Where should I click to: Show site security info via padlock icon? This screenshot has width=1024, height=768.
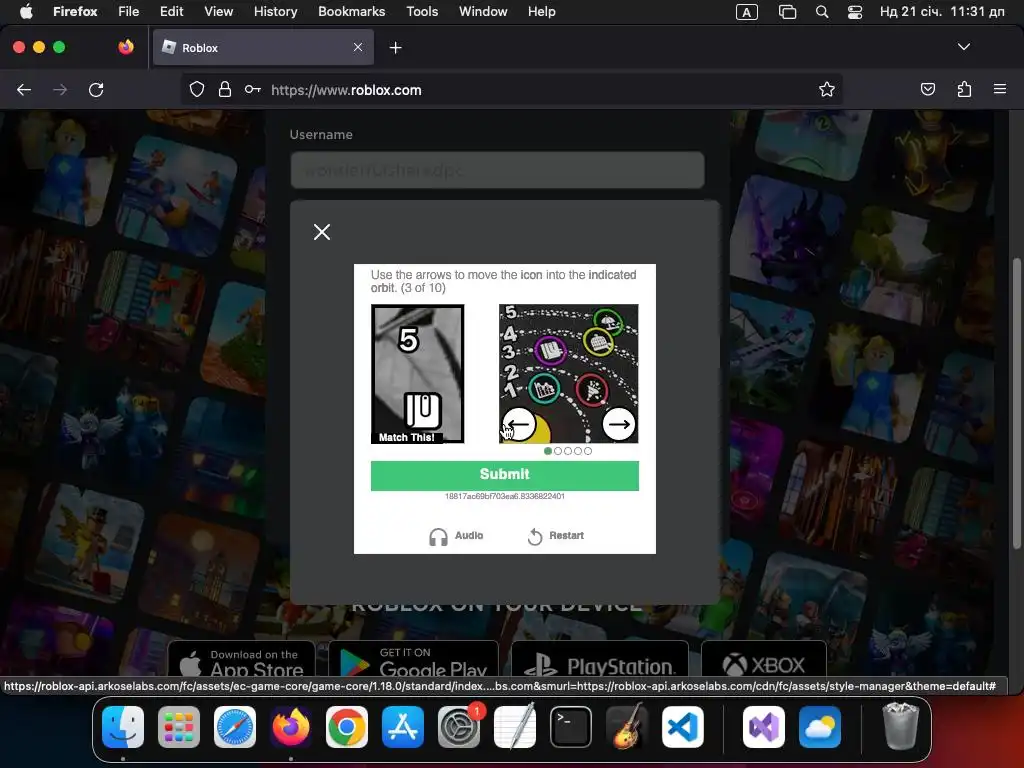click(x=225, y=89)
